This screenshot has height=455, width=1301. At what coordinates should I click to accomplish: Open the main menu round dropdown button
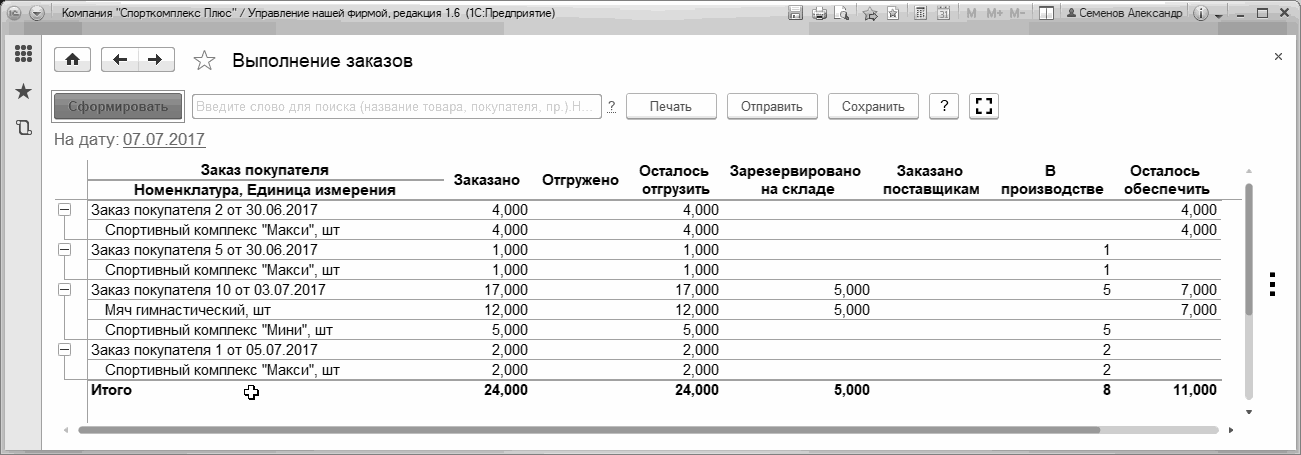pos(38,14)
